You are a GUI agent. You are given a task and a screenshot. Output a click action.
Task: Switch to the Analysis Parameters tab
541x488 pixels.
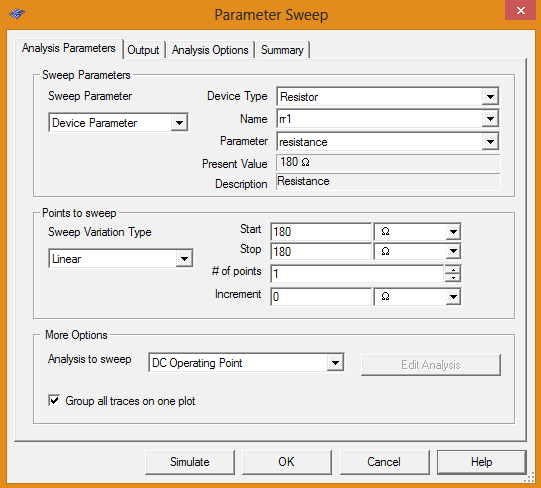pos(69,48)
